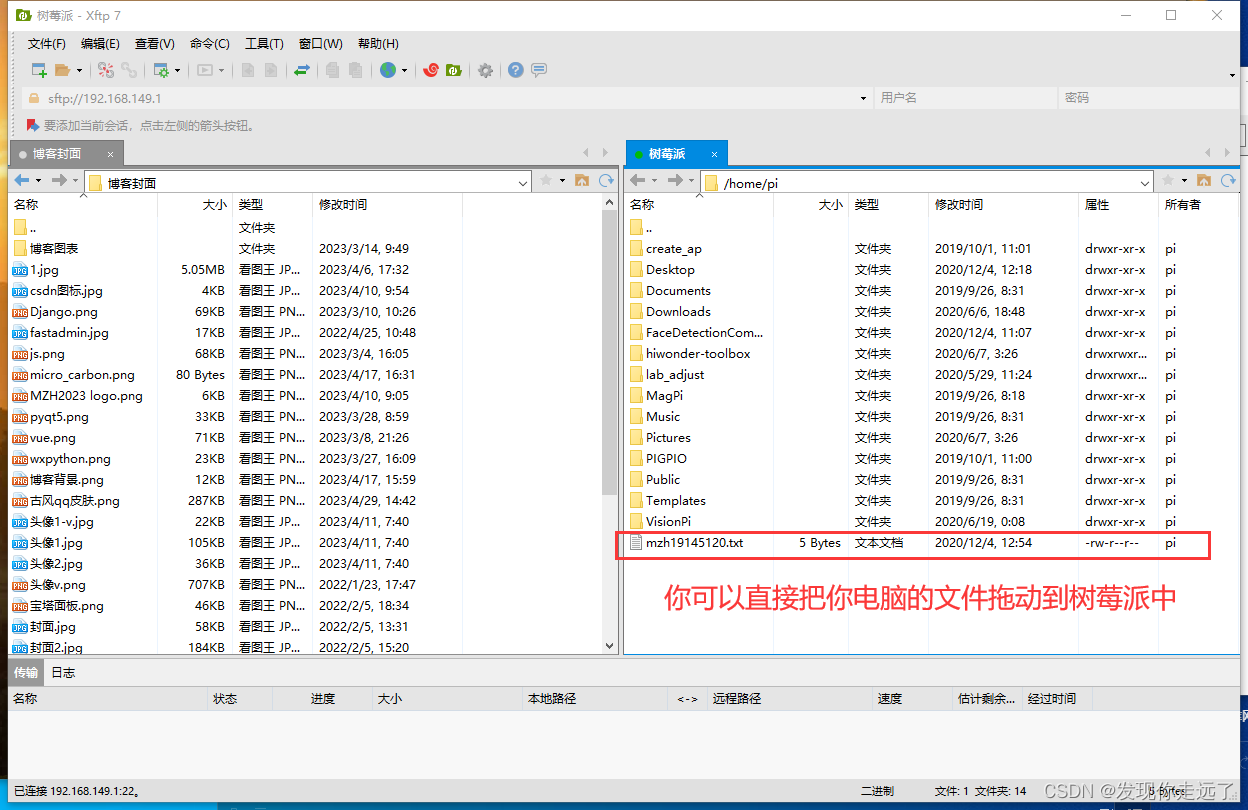Click forward arrow in remote /home/pi pane
1248x810 pixels.
[x=675, y=180]
